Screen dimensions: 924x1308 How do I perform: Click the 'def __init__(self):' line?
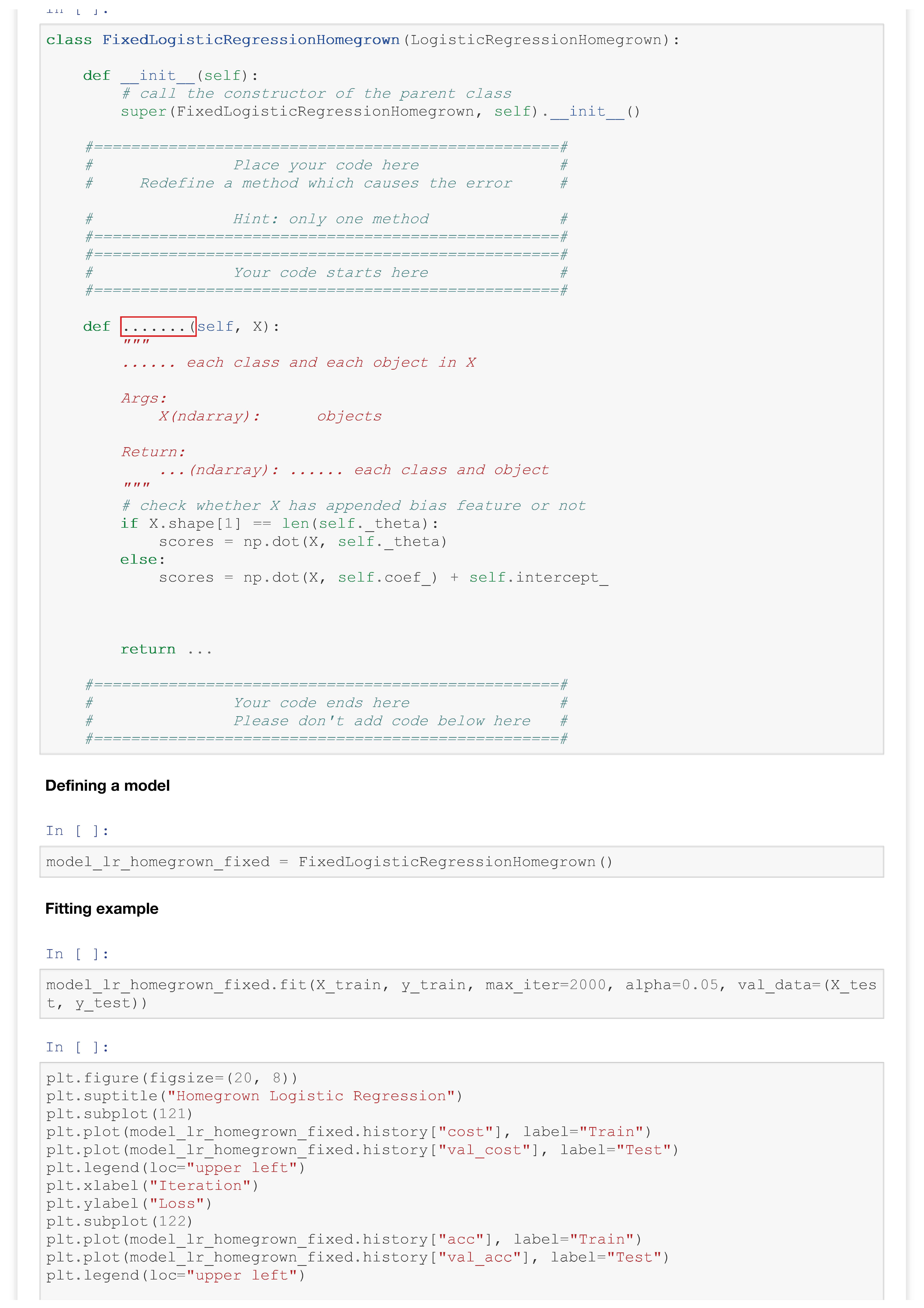[170, 76]
